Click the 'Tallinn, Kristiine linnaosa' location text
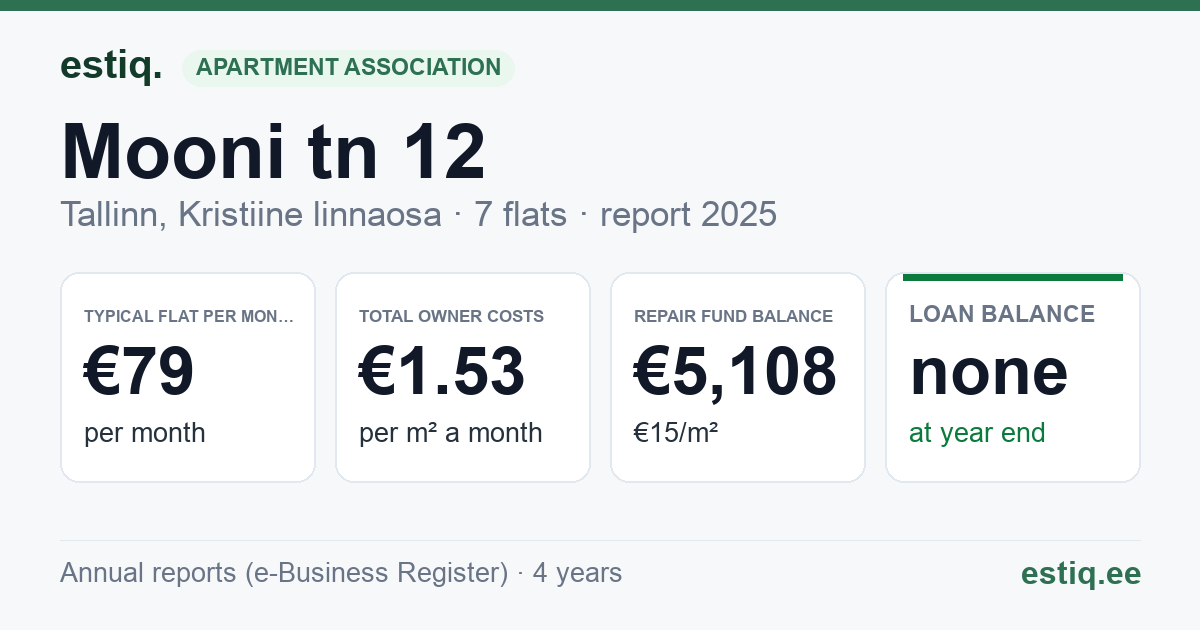This screenshot has height=630, width=1200. pos(251,214)
